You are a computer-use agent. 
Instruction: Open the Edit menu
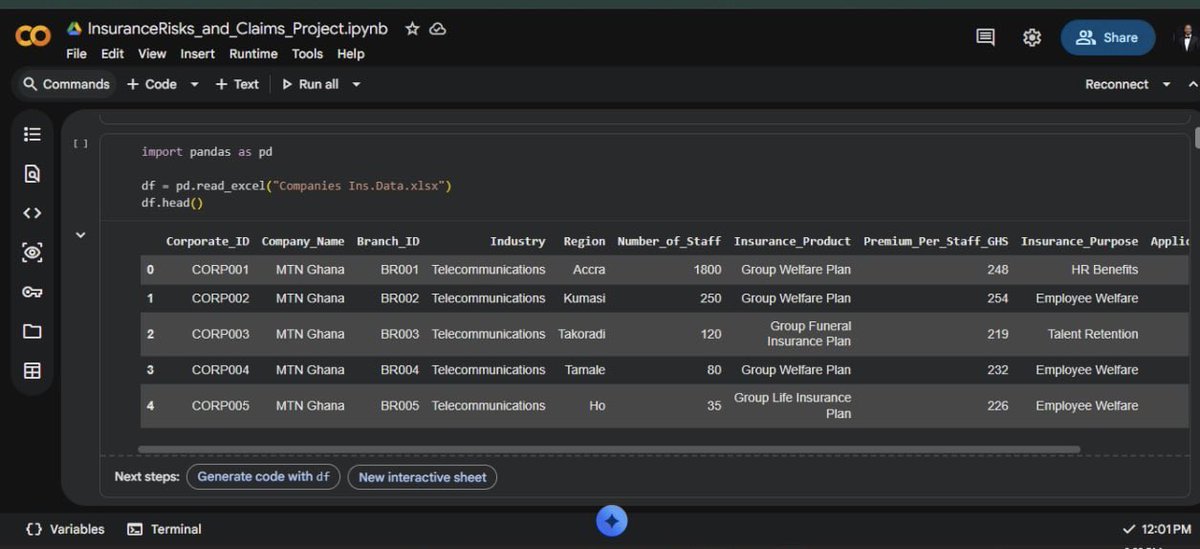tap(112, 54)
